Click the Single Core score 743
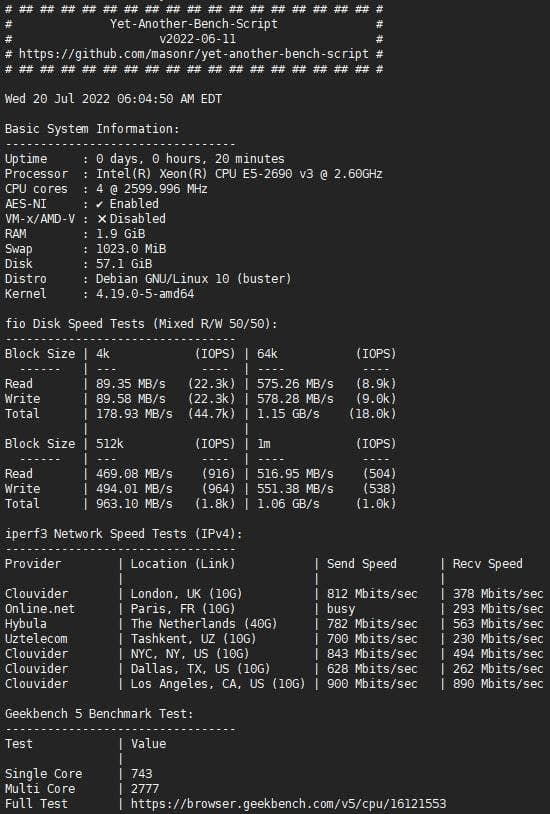This screenshot has width=550, height=814. [x=141, y=774]
